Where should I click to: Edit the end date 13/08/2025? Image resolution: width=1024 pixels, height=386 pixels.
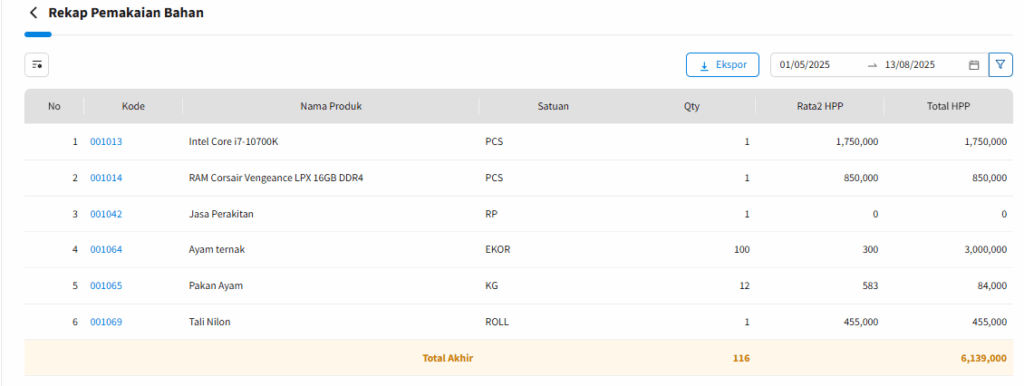pyautogui.click(x=910, y=65)
